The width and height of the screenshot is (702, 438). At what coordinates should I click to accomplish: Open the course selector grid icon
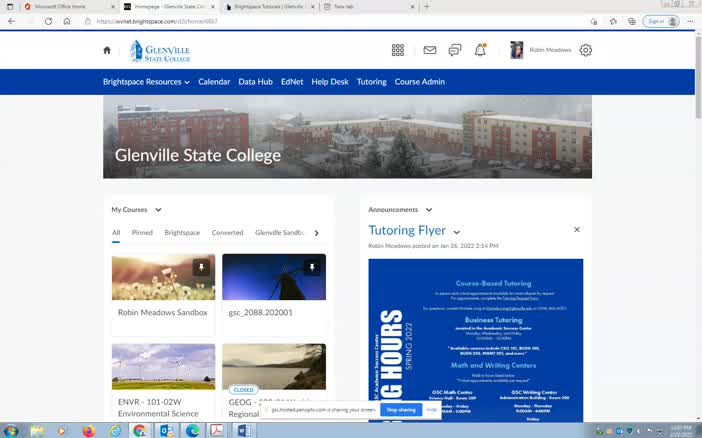point(397,50)
